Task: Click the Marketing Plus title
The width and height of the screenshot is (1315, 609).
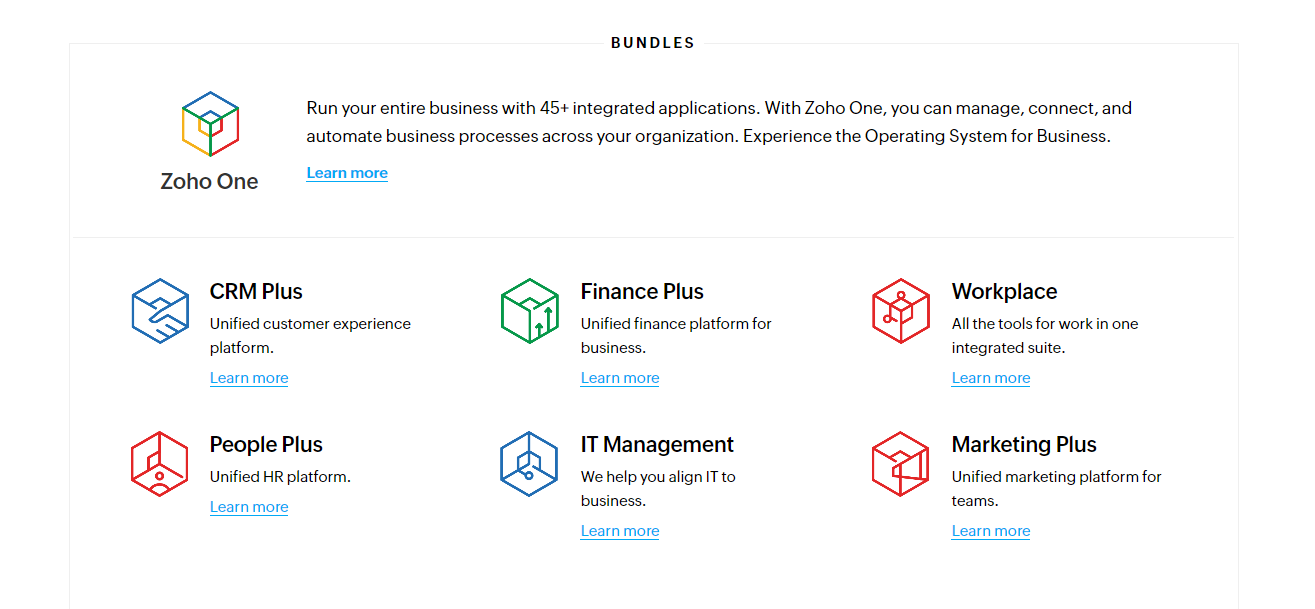Action: point(1024,445)
